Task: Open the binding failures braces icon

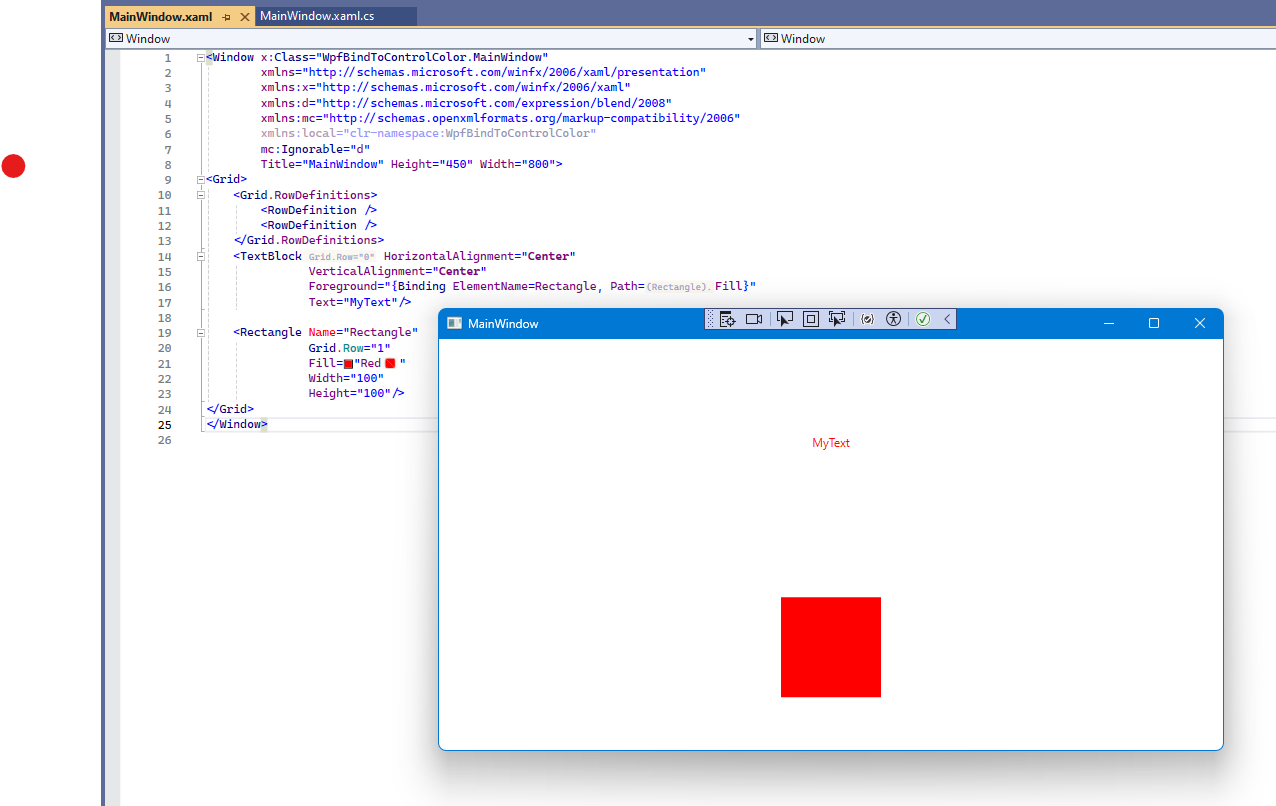Action: tap(867, 319)
